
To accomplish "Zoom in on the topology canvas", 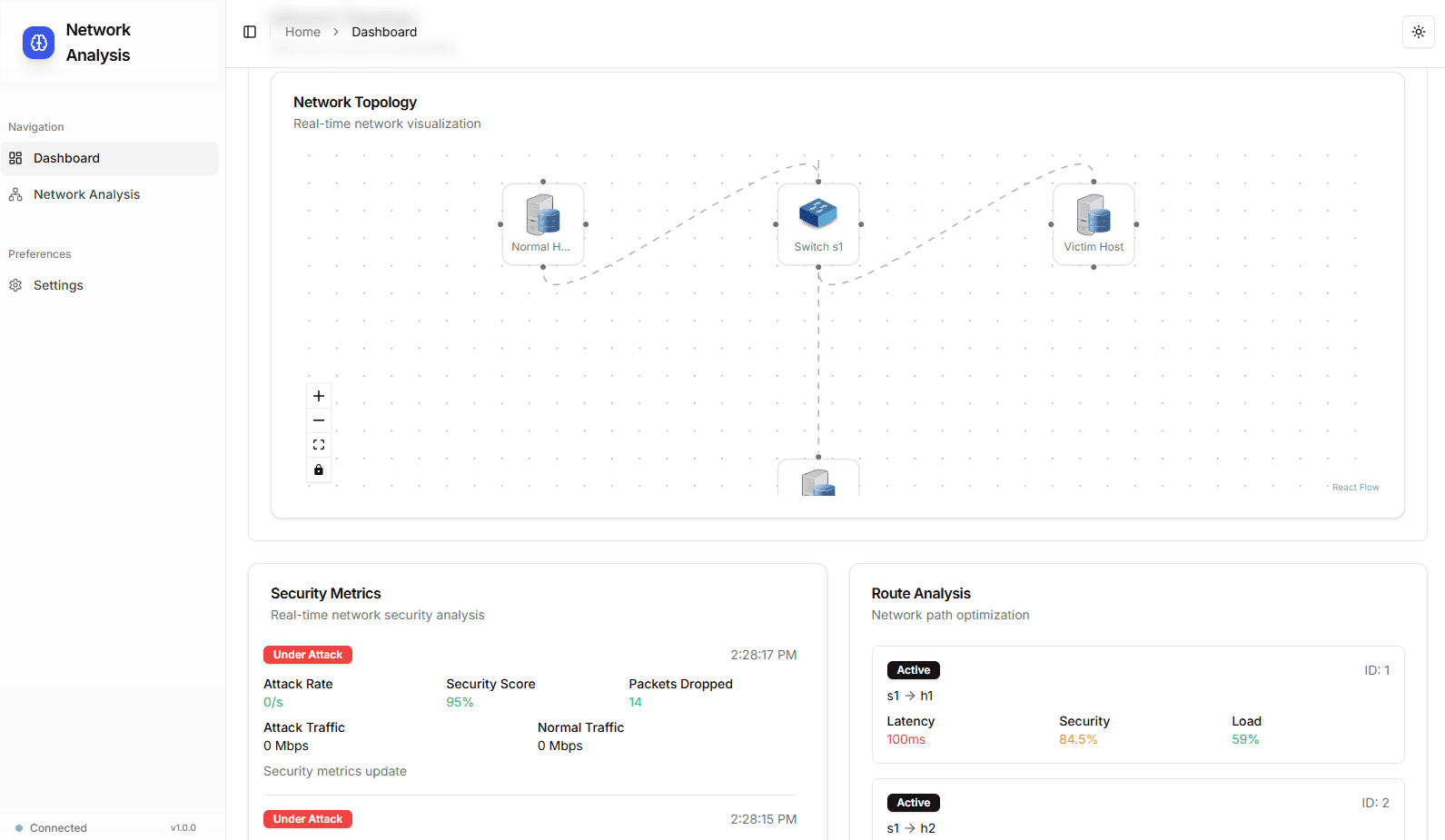I will (319, 396).
